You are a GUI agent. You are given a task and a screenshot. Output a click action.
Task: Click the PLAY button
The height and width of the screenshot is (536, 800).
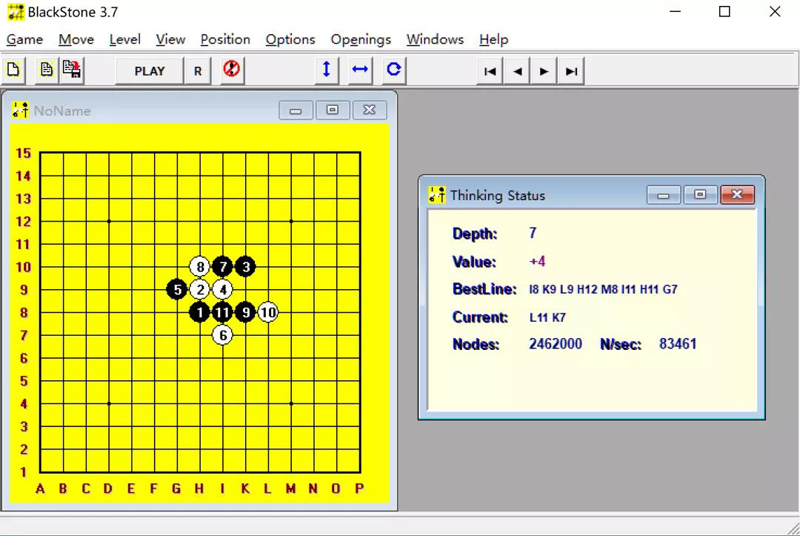tap(149, 71)
